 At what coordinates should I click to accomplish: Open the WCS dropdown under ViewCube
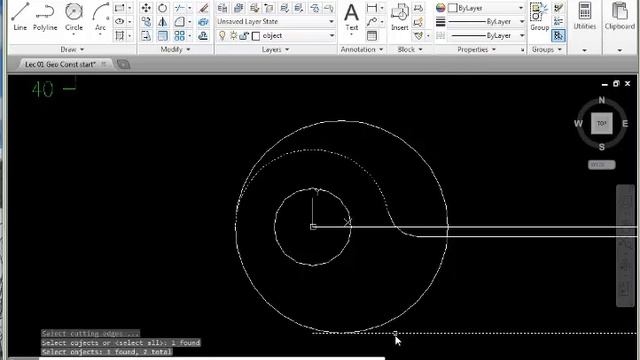coord(602,164)
